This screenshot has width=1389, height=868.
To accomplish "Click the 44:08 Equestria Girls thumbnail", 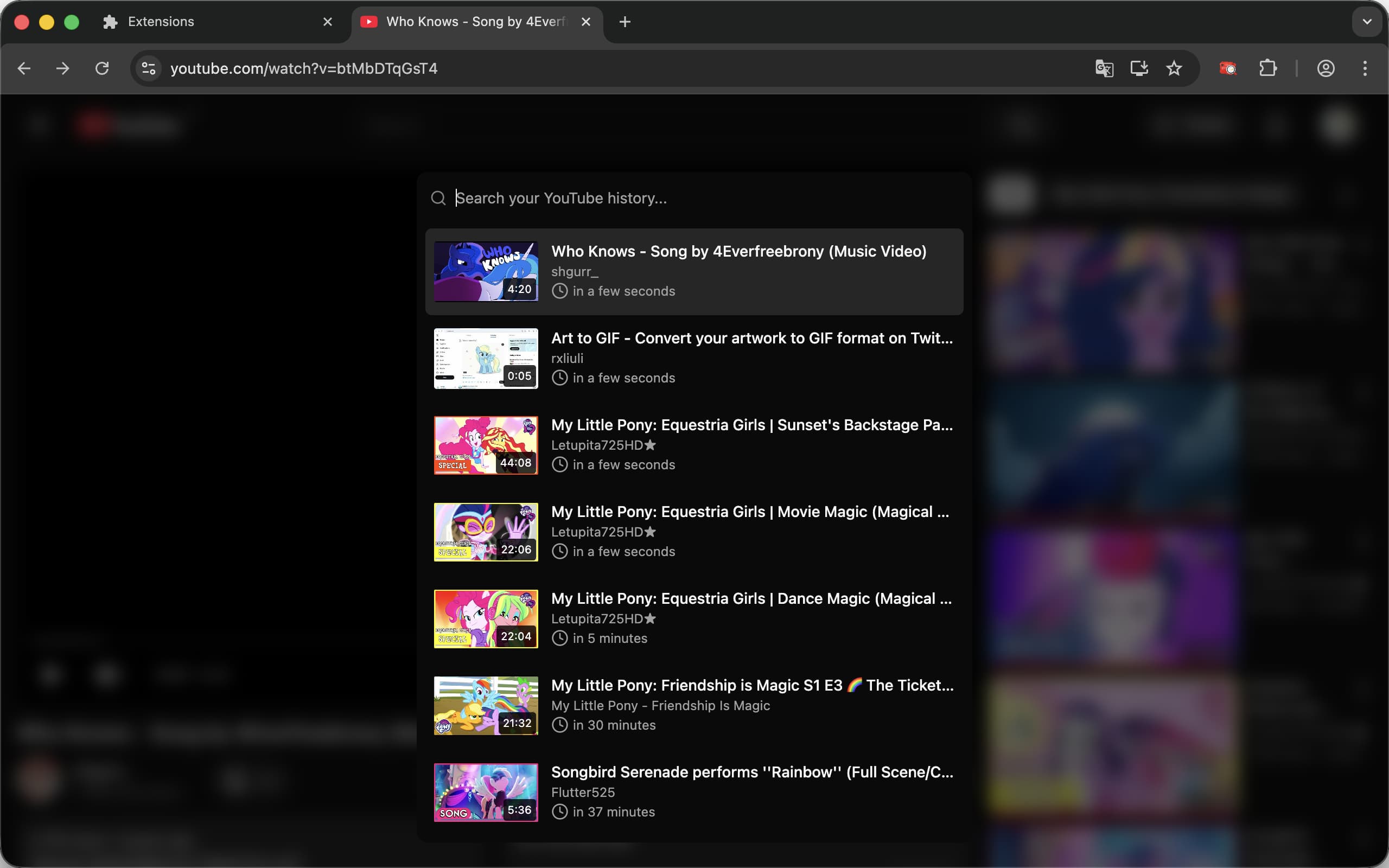I will click(486, 445).
